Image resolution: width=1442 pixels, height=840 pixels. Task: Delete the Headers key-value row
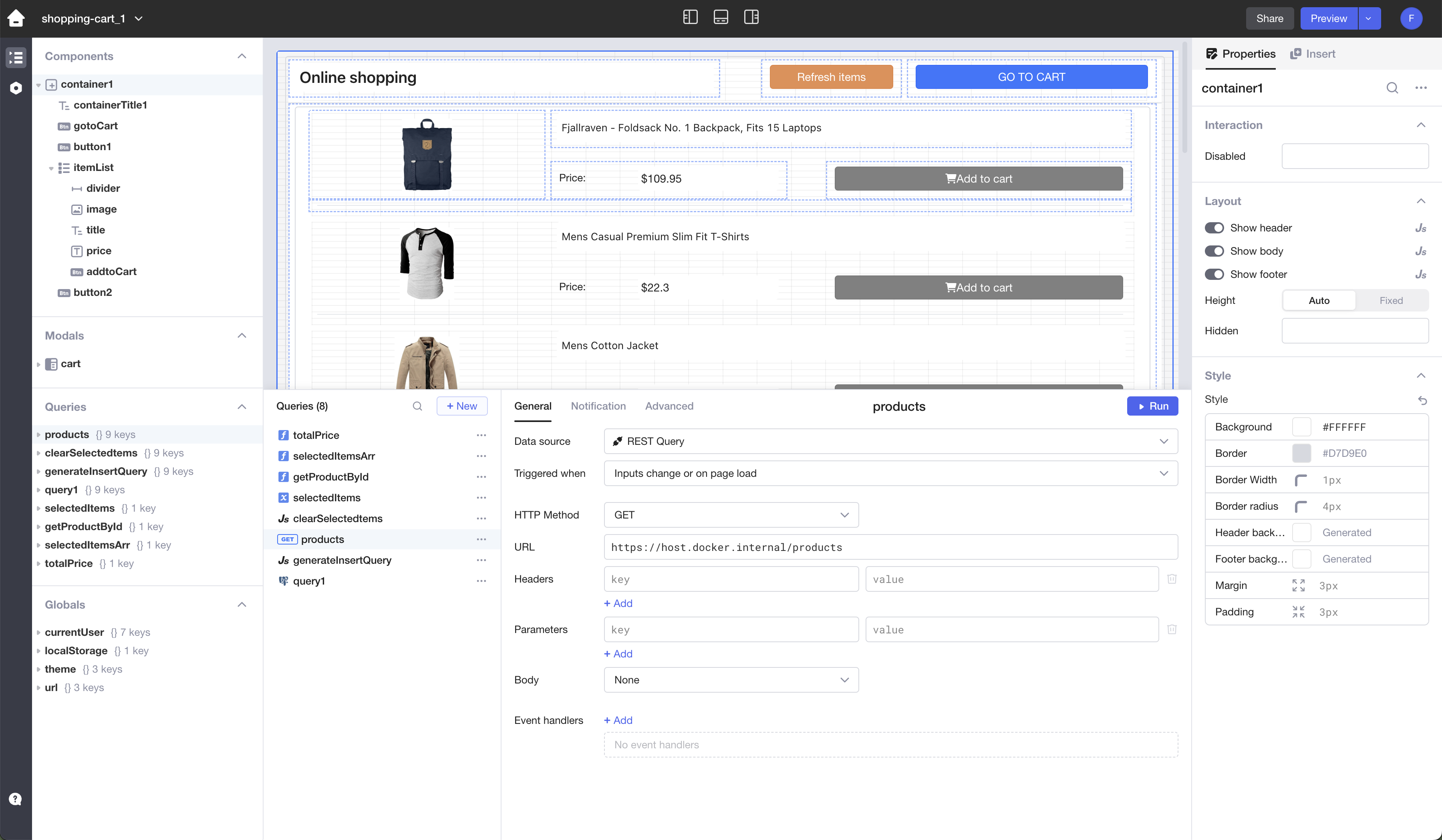point(1171,579)
